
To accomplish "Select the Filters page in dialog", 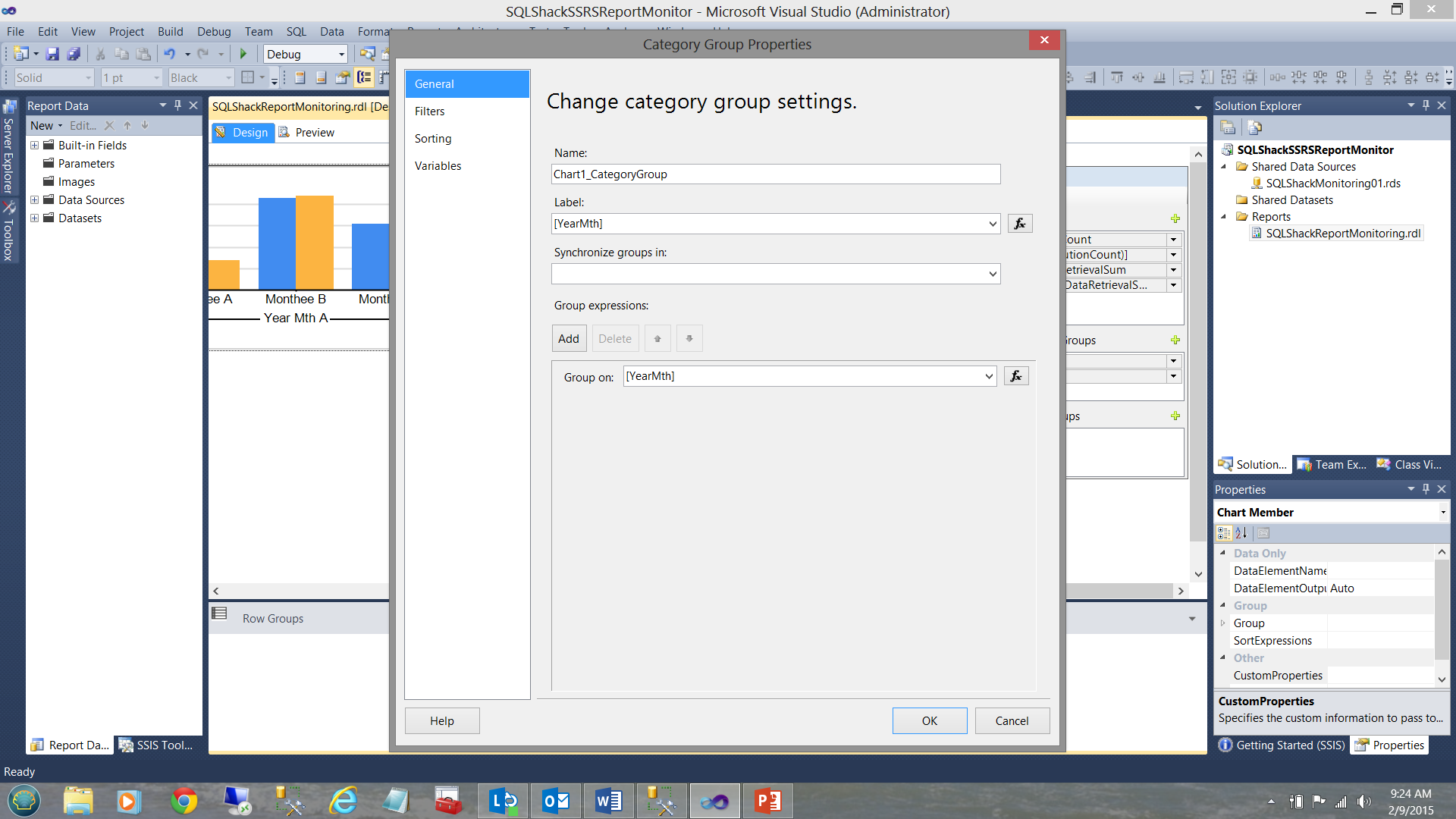I will 430,111.
